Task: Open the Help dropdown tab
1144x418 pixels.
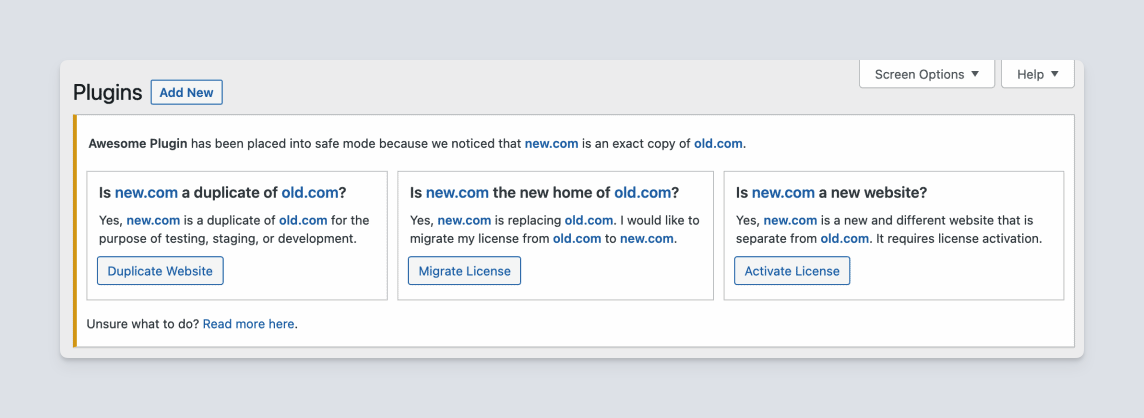Action: pyautogui.click(x=1037, y=74)
